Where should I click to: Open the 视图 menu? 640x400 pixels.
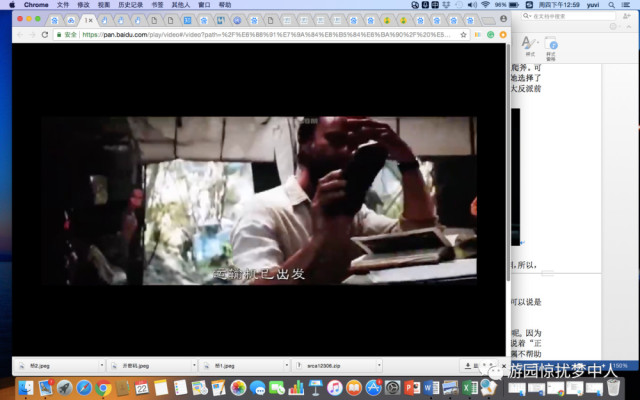pos(104,5)
